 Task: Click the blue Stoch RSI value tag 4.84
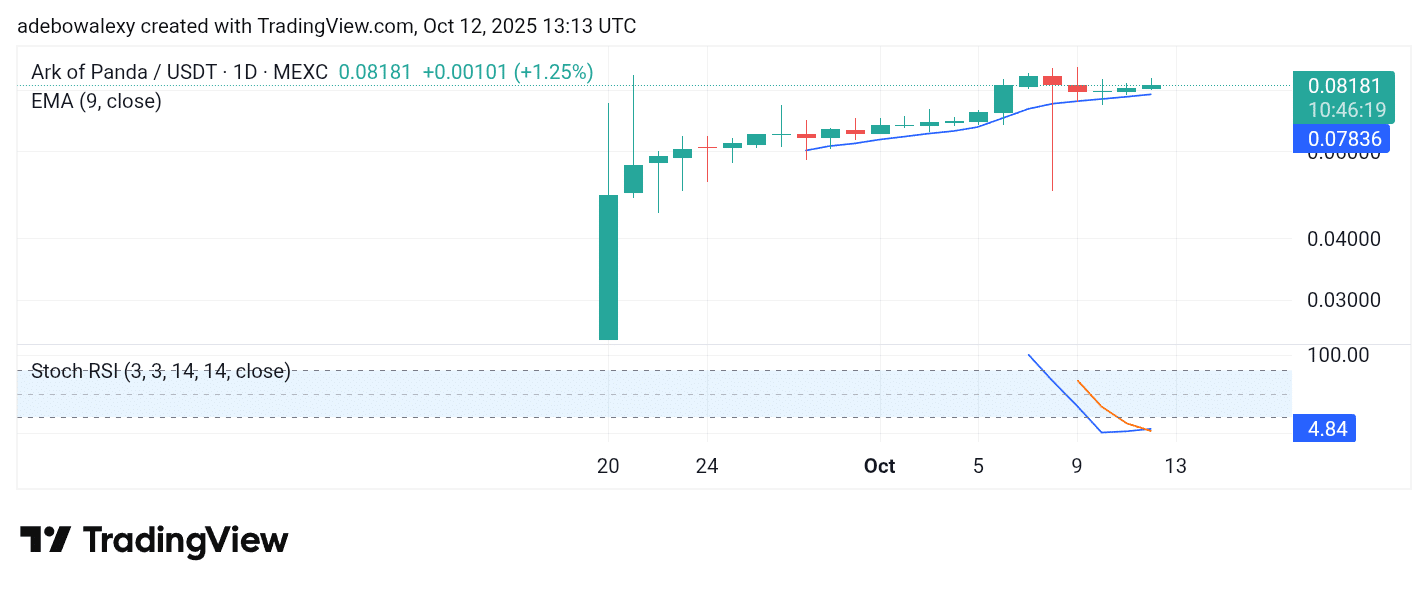pos(1326,430)
